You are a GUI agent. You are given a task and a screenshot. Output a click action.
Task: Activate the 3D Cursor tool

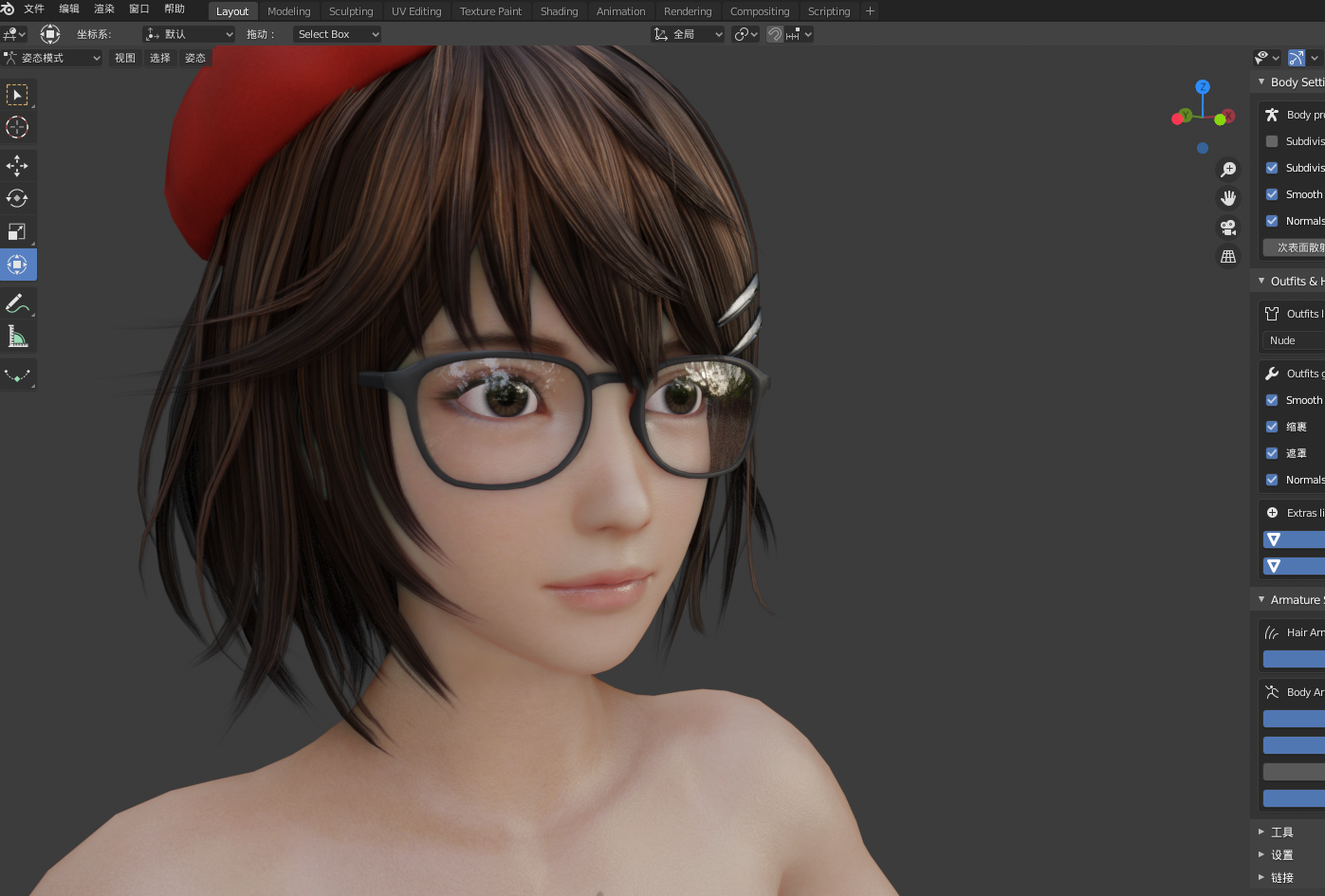pyautogui.click(x=17, y=127)
